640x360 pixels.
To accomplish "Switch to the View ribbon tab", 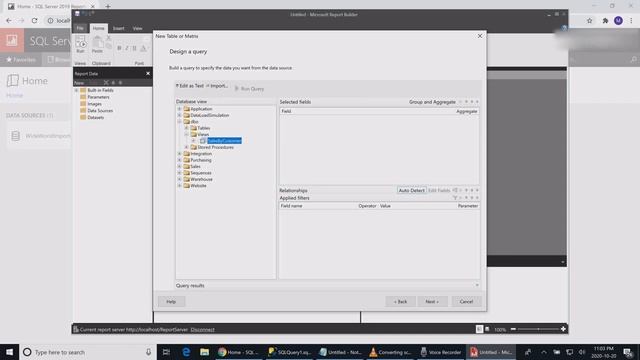I will (x=138, y=28).
